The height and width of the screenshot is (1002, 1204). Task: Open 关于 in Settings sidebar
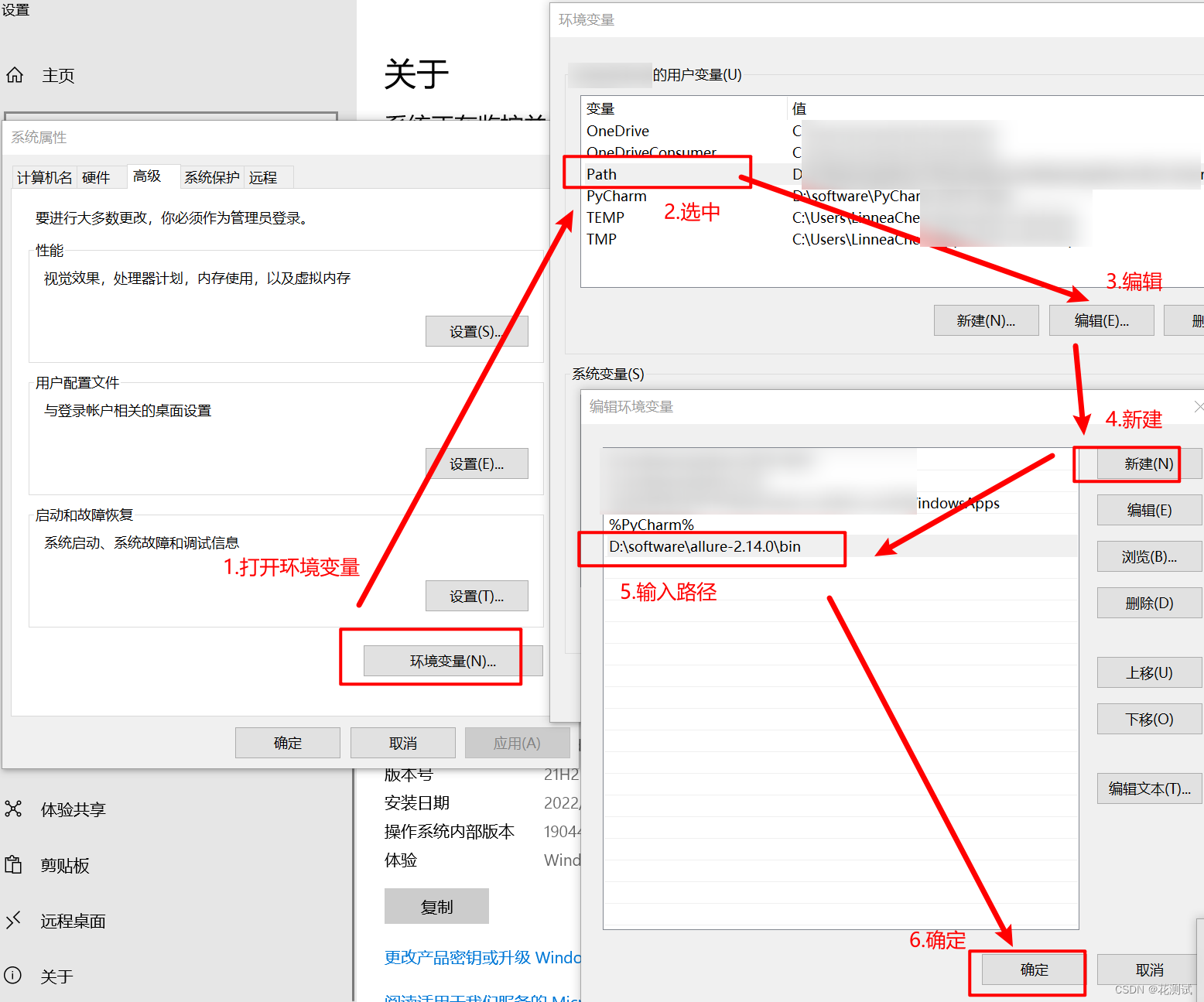(56, 977)
